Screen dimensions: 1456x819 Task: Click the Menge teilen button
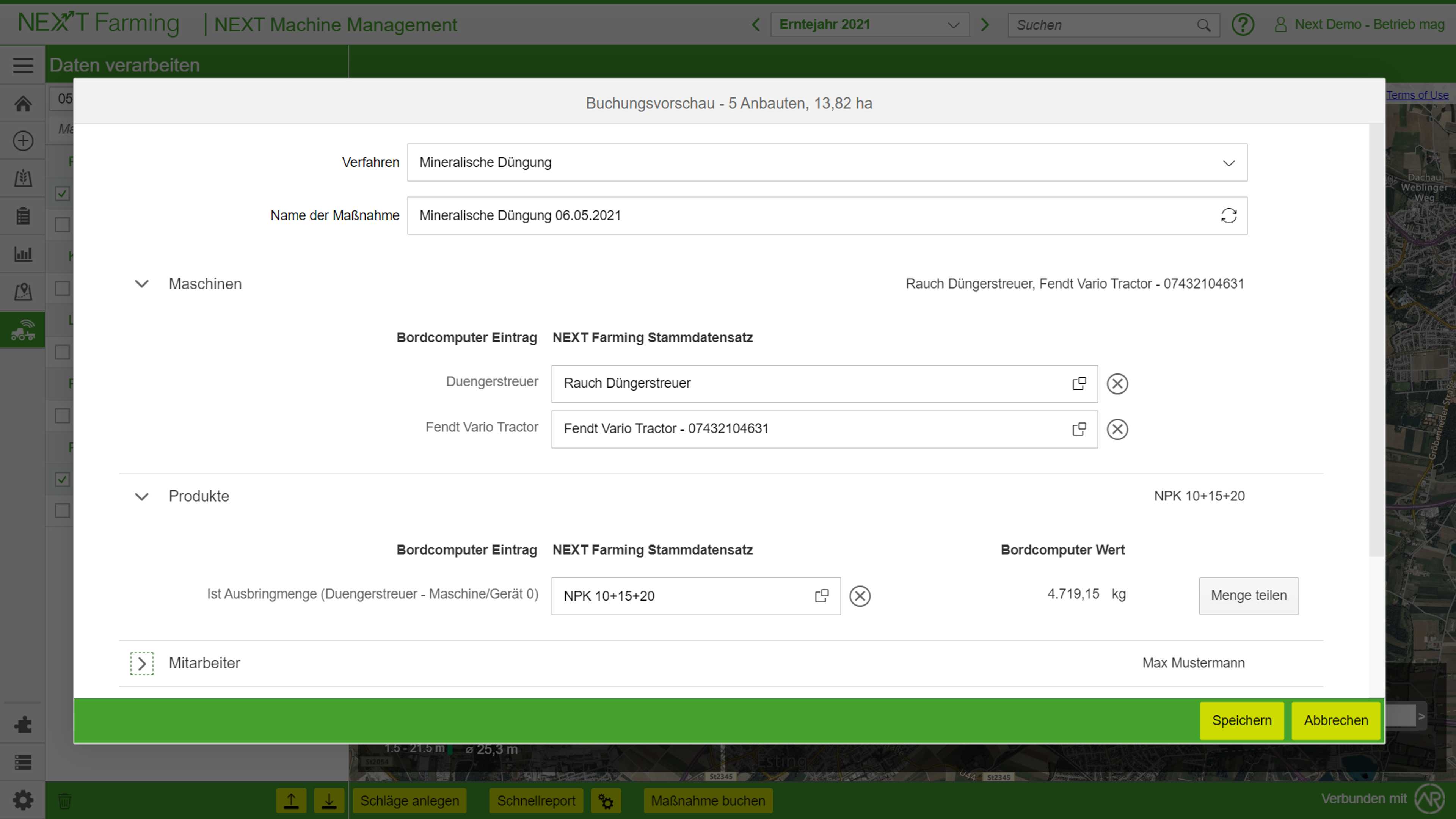pos(1249,596)
